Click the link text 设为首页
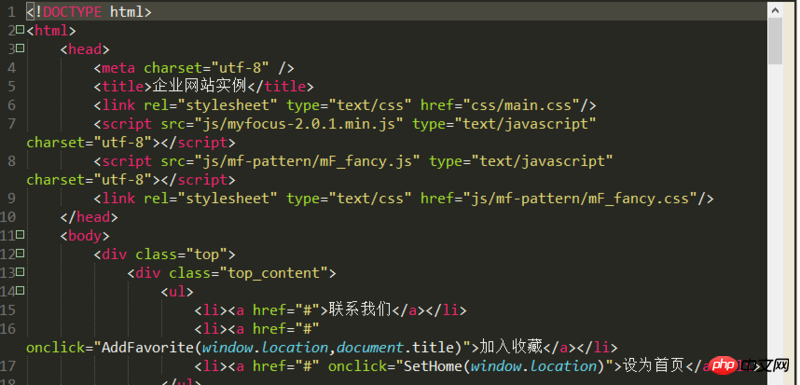This screenshot has height=385, width=800. [653, 366]
